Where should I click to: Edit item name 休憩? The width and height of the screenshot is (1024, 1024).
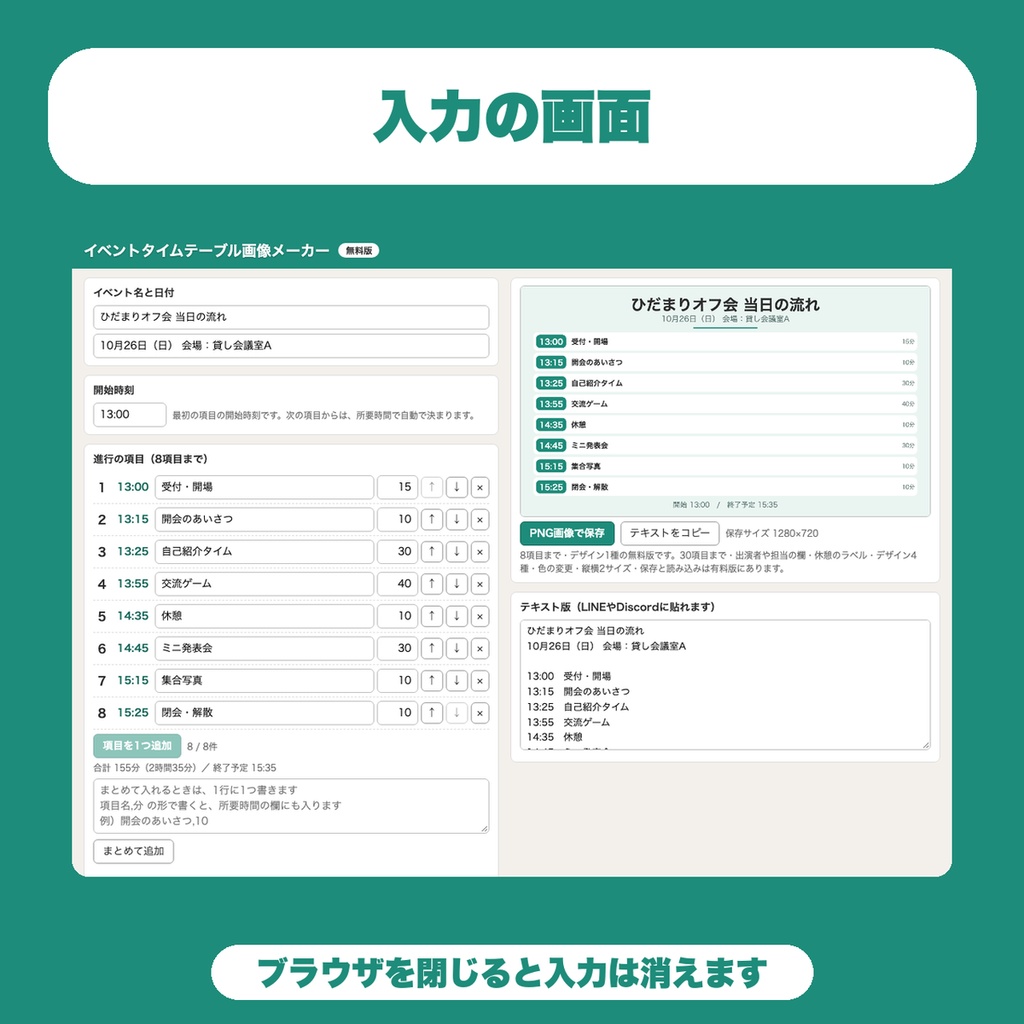(264, 616)
